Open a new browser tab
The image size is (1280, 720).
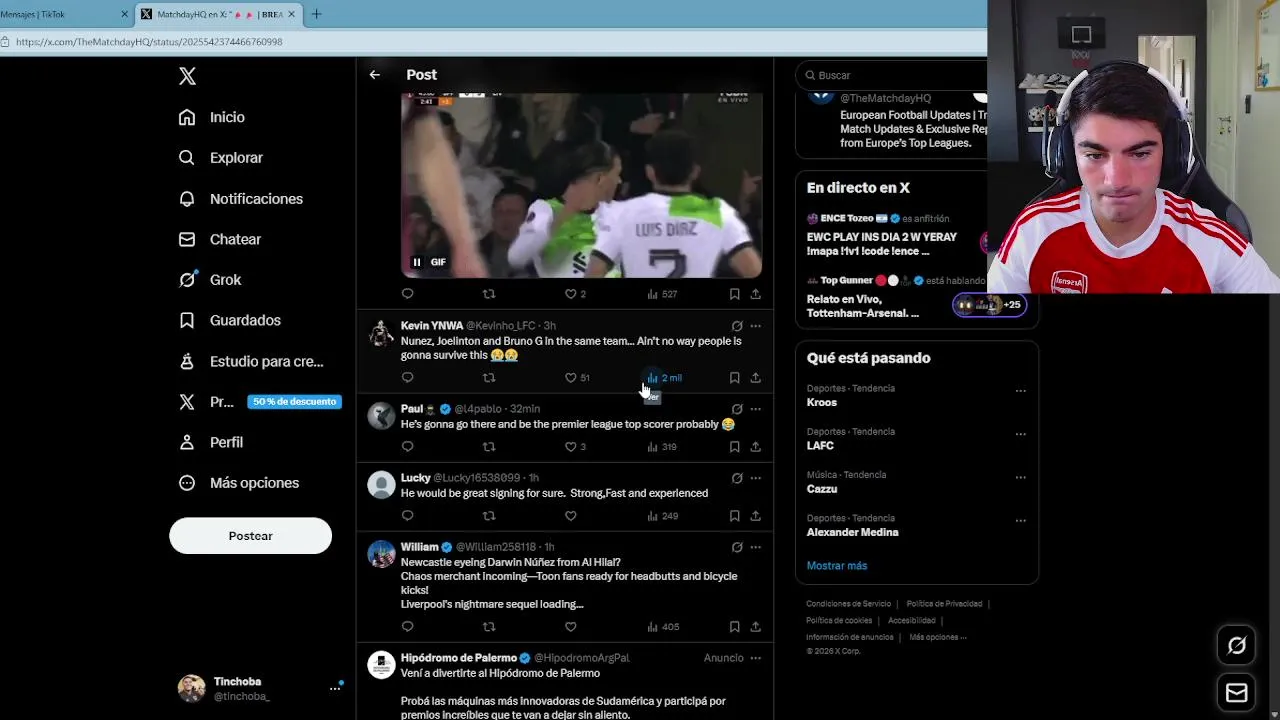point(316,14)
